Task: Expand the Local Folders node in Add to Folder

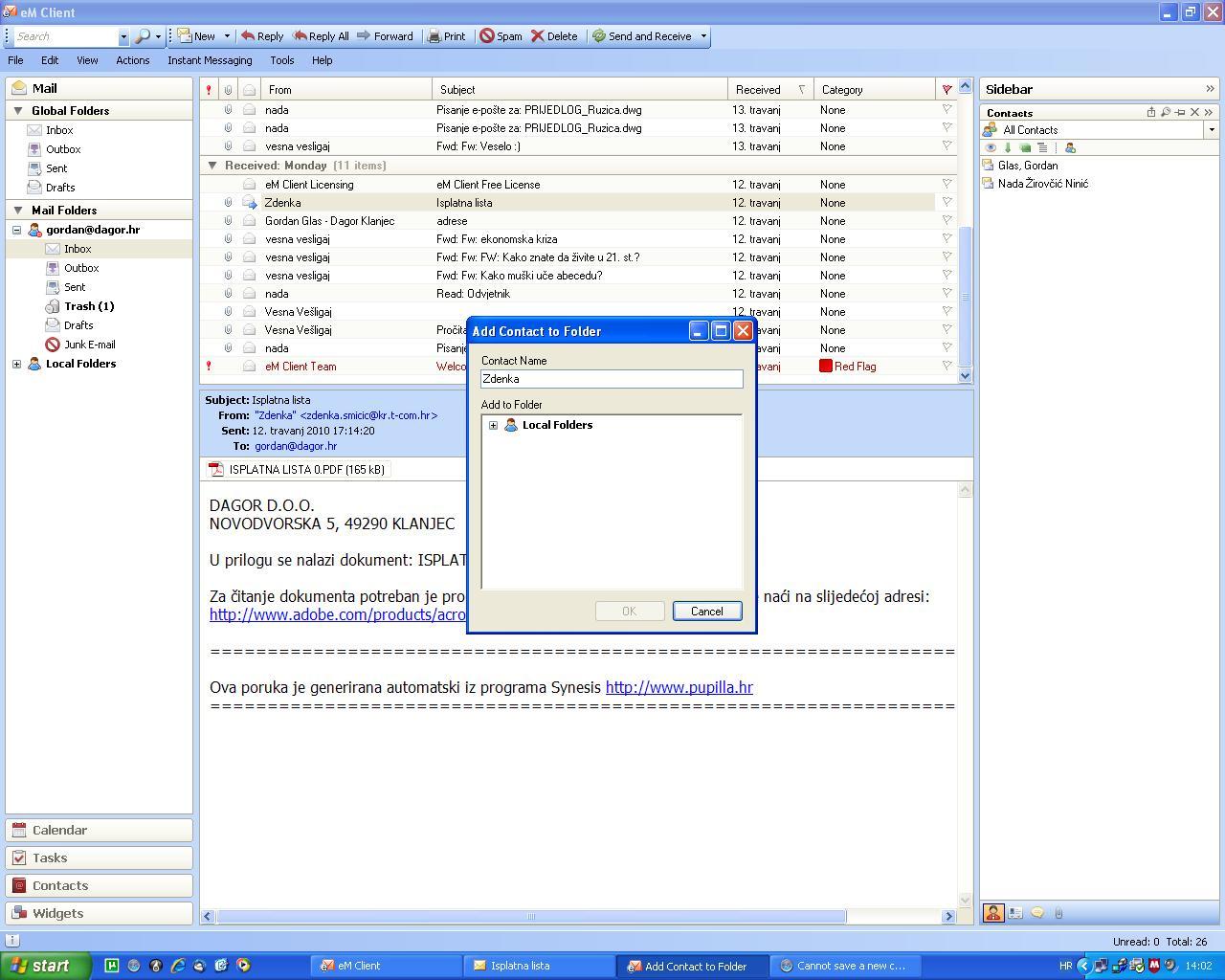Action: click(x=494, y=424)
